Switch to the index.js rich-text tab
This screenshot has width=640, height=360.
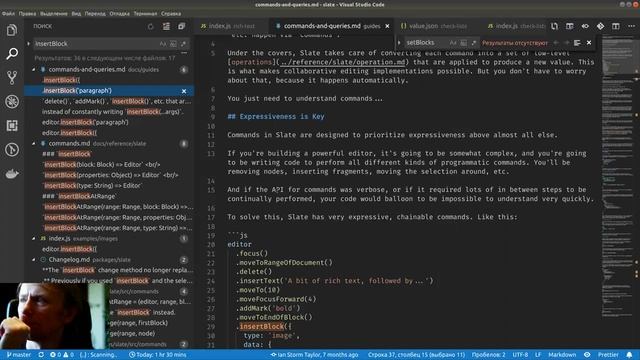click(232, 26)
